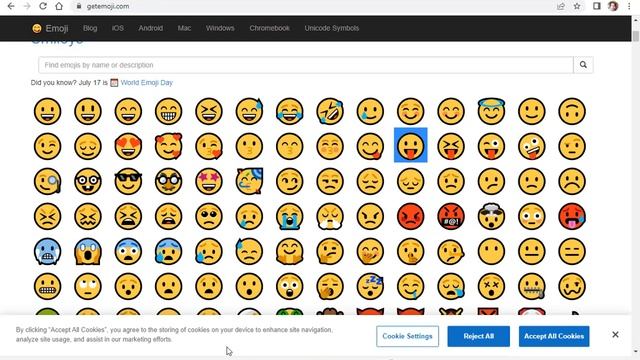Click the browser address bar URL

click(x=108, y=6)
